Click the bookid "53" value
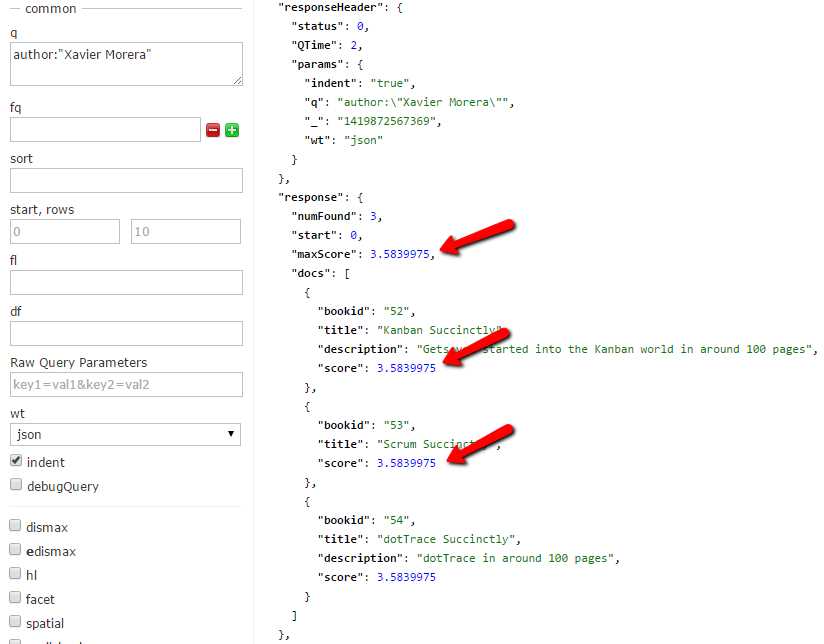The width and height of the screenshot is (824, 644). pyautogui.click(x=396, y=425)
